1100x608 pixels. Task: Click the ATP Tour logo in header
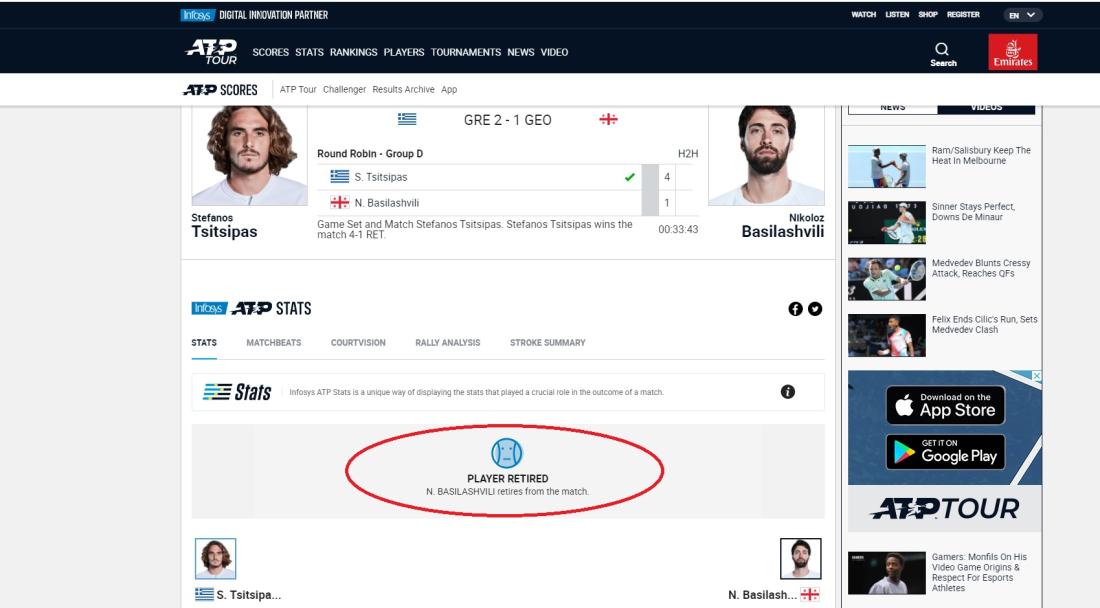pos(211,52)
